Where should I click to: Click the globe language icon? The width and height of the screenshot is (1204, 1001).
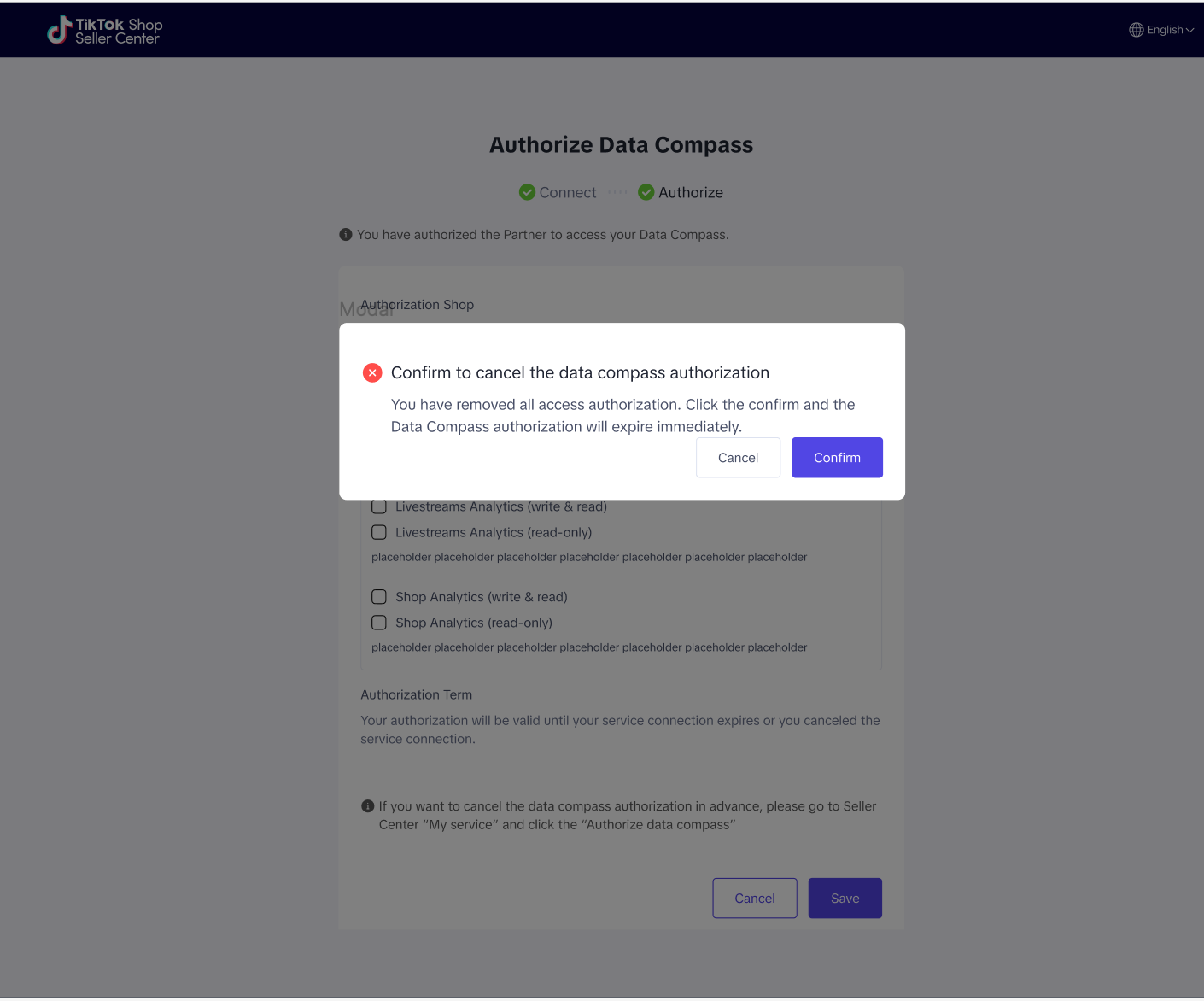(x=1136, y=30)
